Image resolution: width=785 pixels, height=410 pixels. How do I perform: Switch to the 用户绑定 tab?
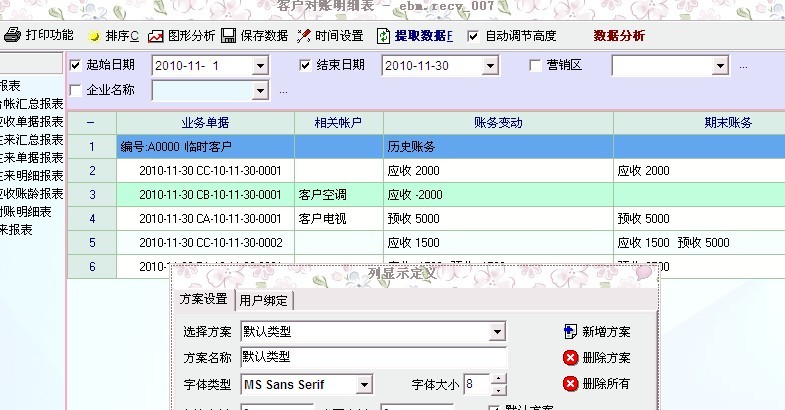coord(264,300)
